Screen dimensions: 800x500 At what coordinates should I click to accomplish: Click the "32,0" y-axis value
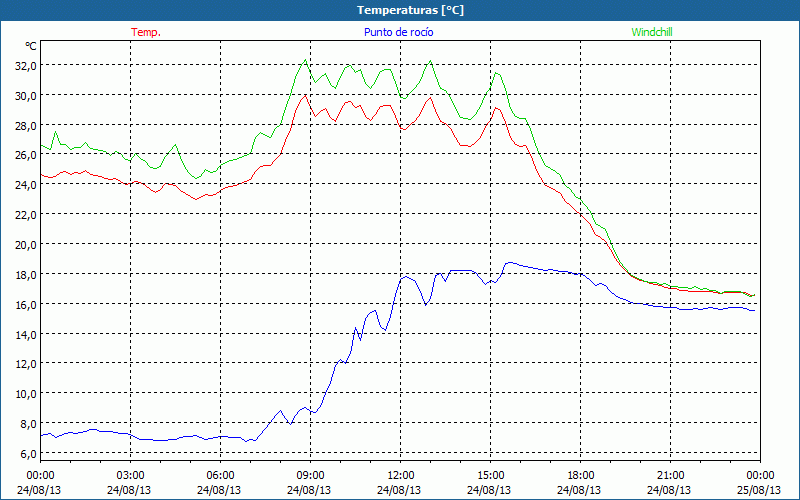[26, 66]
